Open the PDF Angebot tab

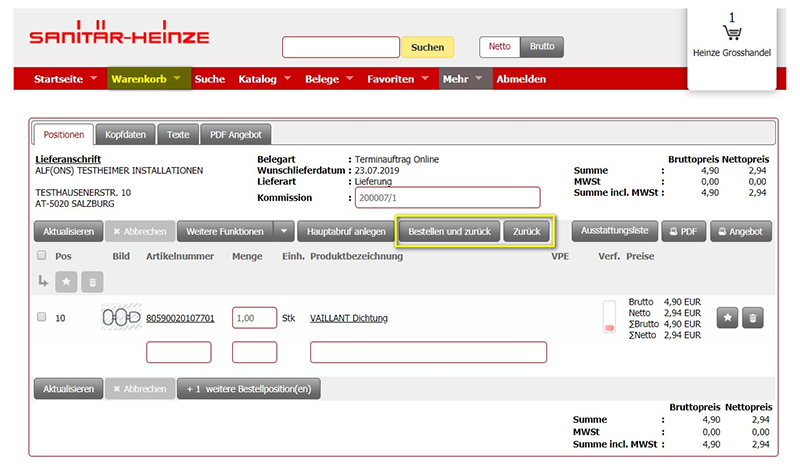236,134
